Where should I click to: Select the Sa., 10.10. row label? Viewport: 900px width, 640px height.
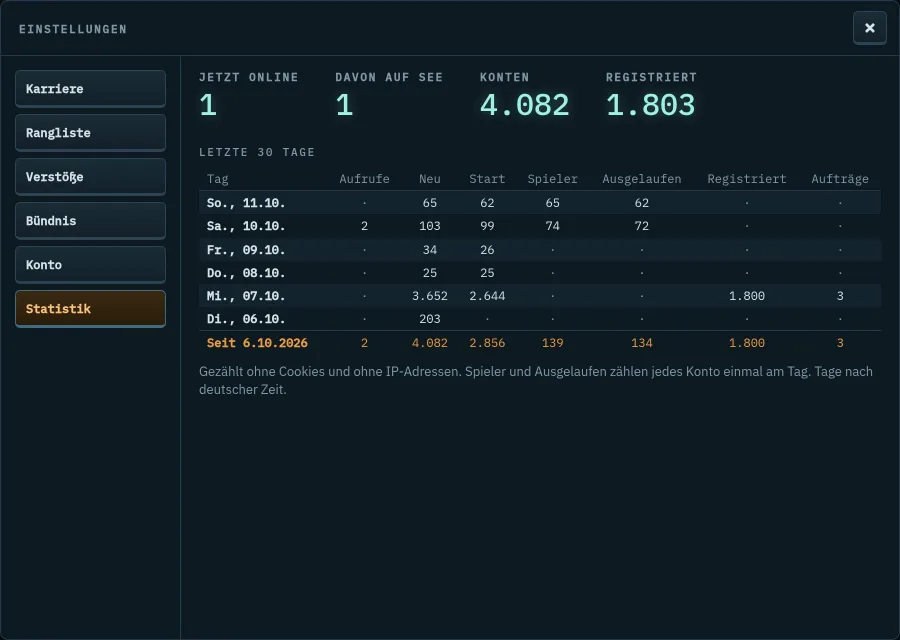pos(246,226)
